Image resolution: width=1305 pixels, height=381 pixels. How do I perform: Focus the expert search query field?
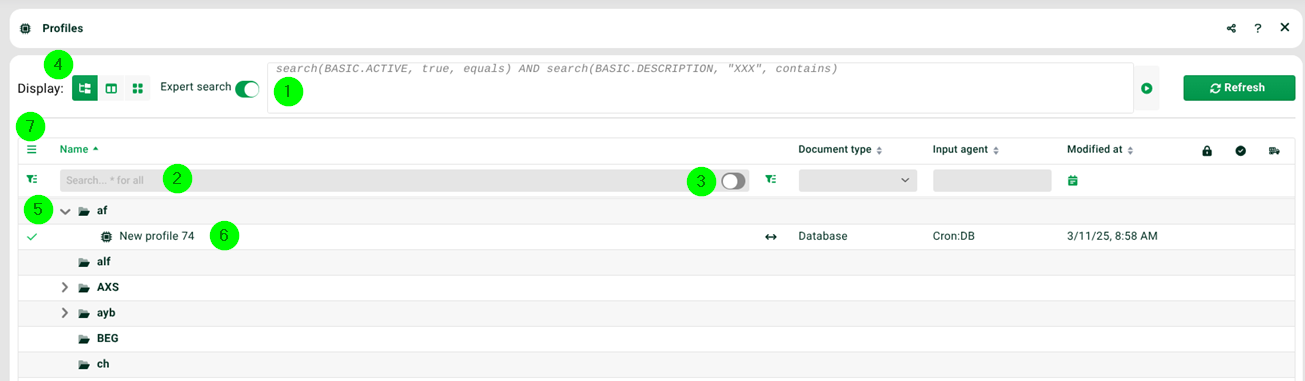pyautogui.click(x=699, y=88)
